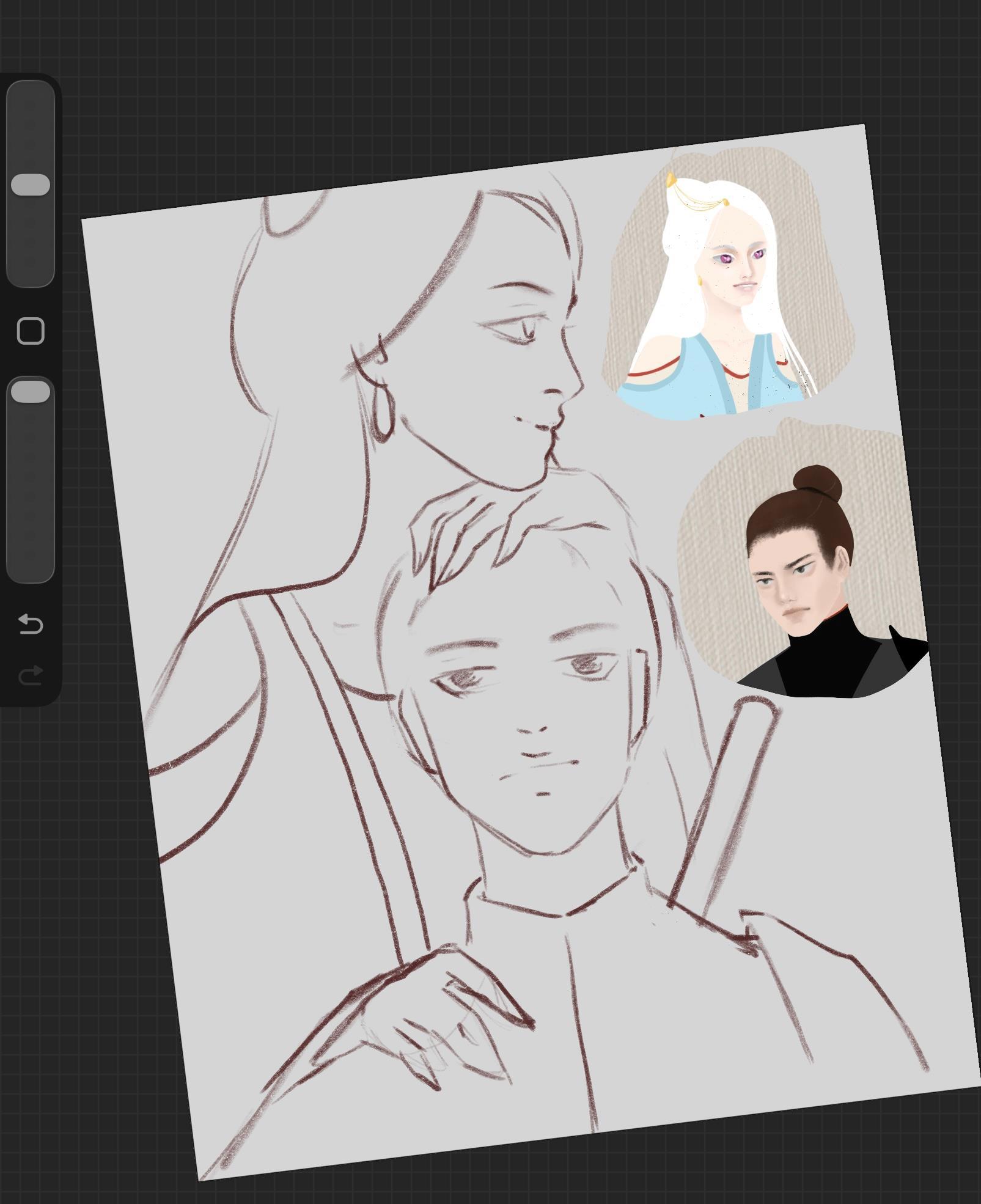Click the redo arrow in the sidebar

click(x=31, y=675)
